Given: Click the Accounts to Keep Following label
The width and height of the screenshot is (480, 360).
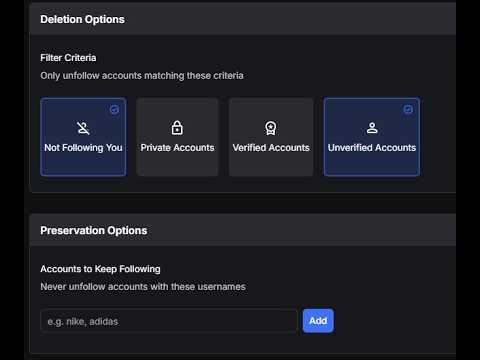Looking at the screenshot, I should 100,269.
